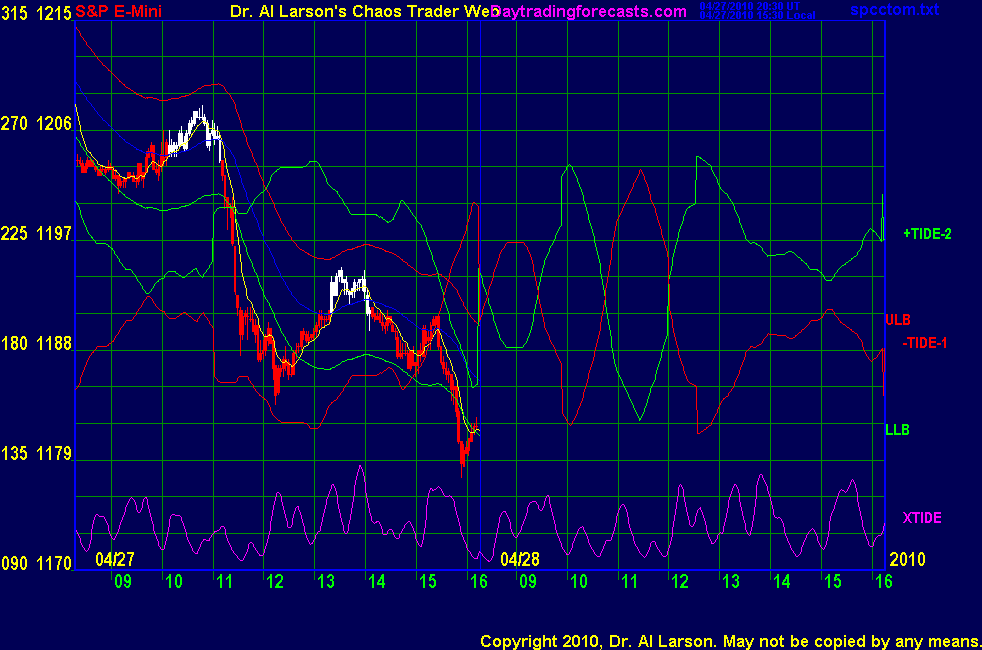Select the green LLB legend label
Screen dimensions: 982x650
[x=897, y=430]
